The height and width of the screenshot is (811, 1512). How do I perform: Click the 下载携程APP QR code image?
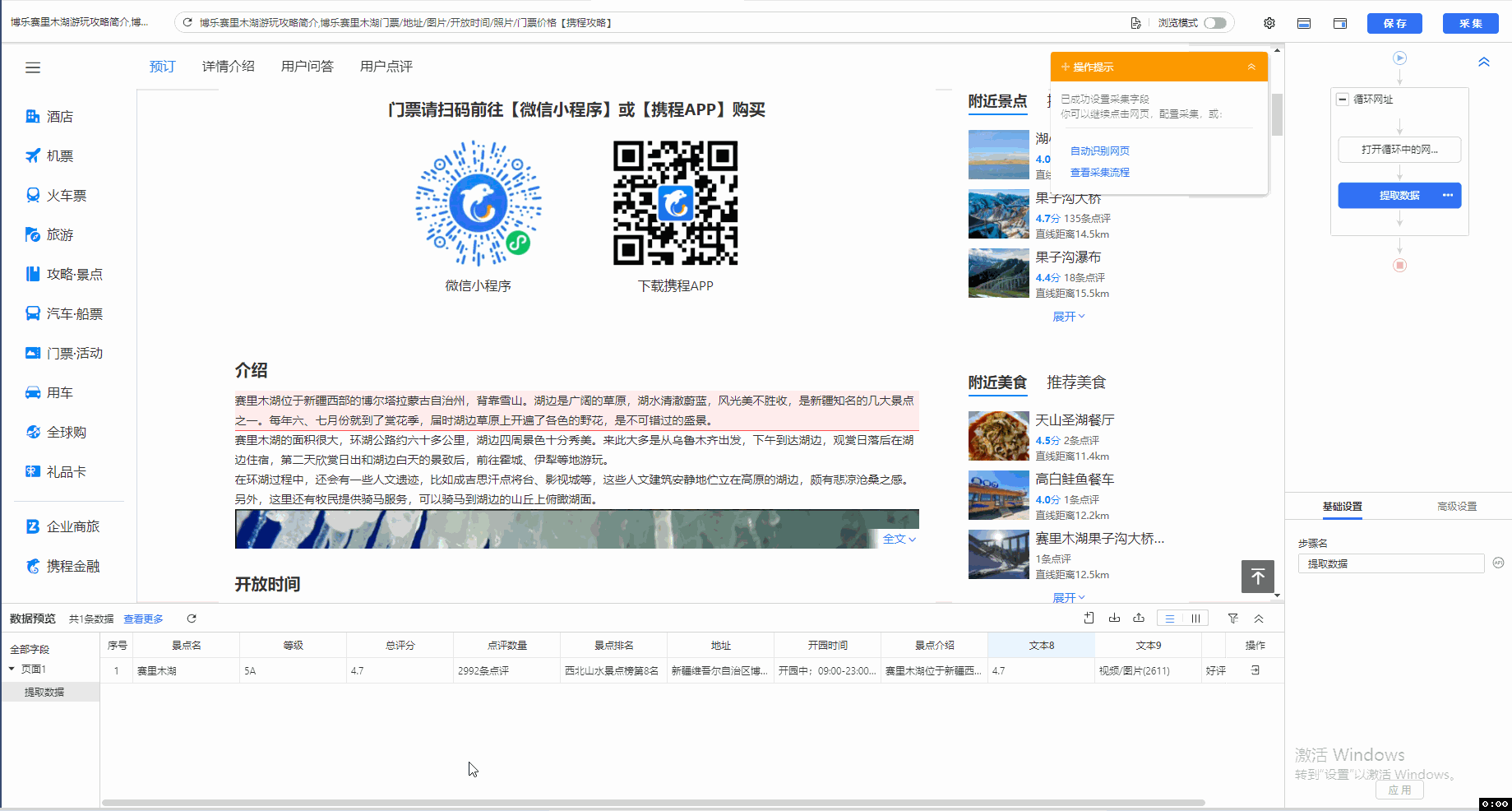pos(676,203)
